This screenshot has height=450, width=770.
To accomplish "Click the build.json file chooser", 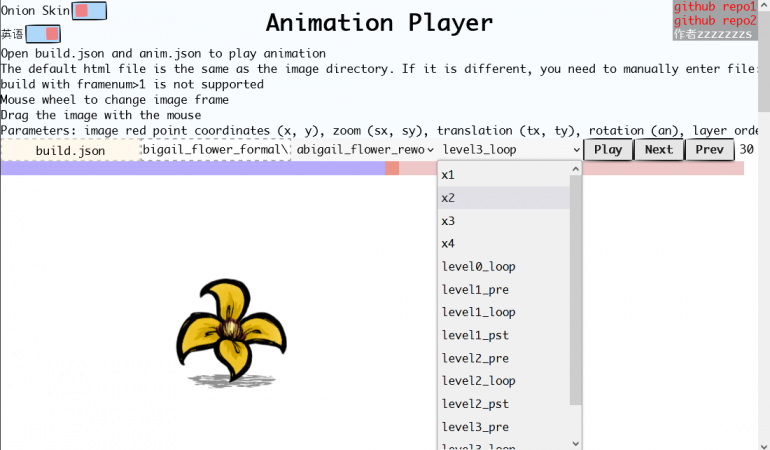I will (71, 150).
